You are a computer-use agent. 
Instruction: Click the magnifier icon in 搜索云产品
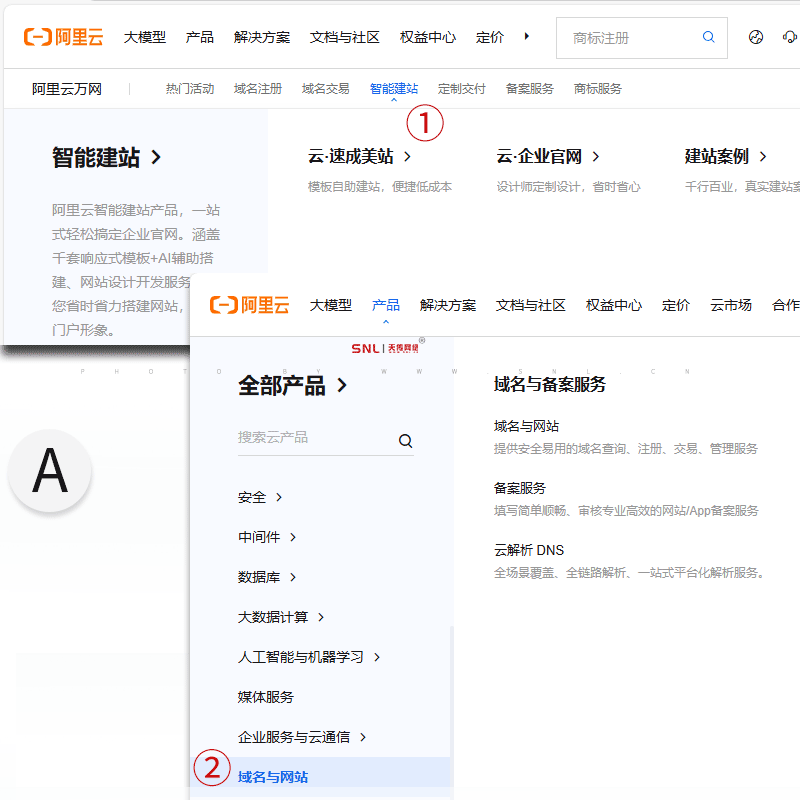405,439
